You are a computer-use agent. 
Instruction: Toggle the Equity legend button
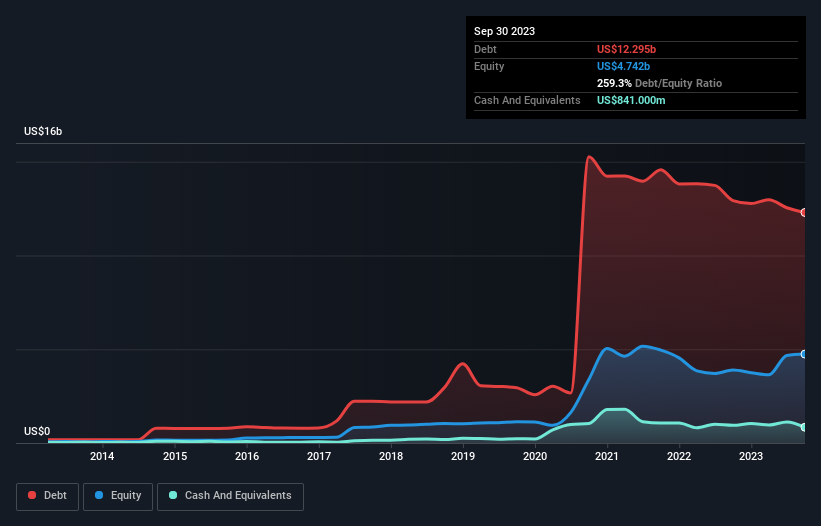pyautogui.click(x=118, y=496)
